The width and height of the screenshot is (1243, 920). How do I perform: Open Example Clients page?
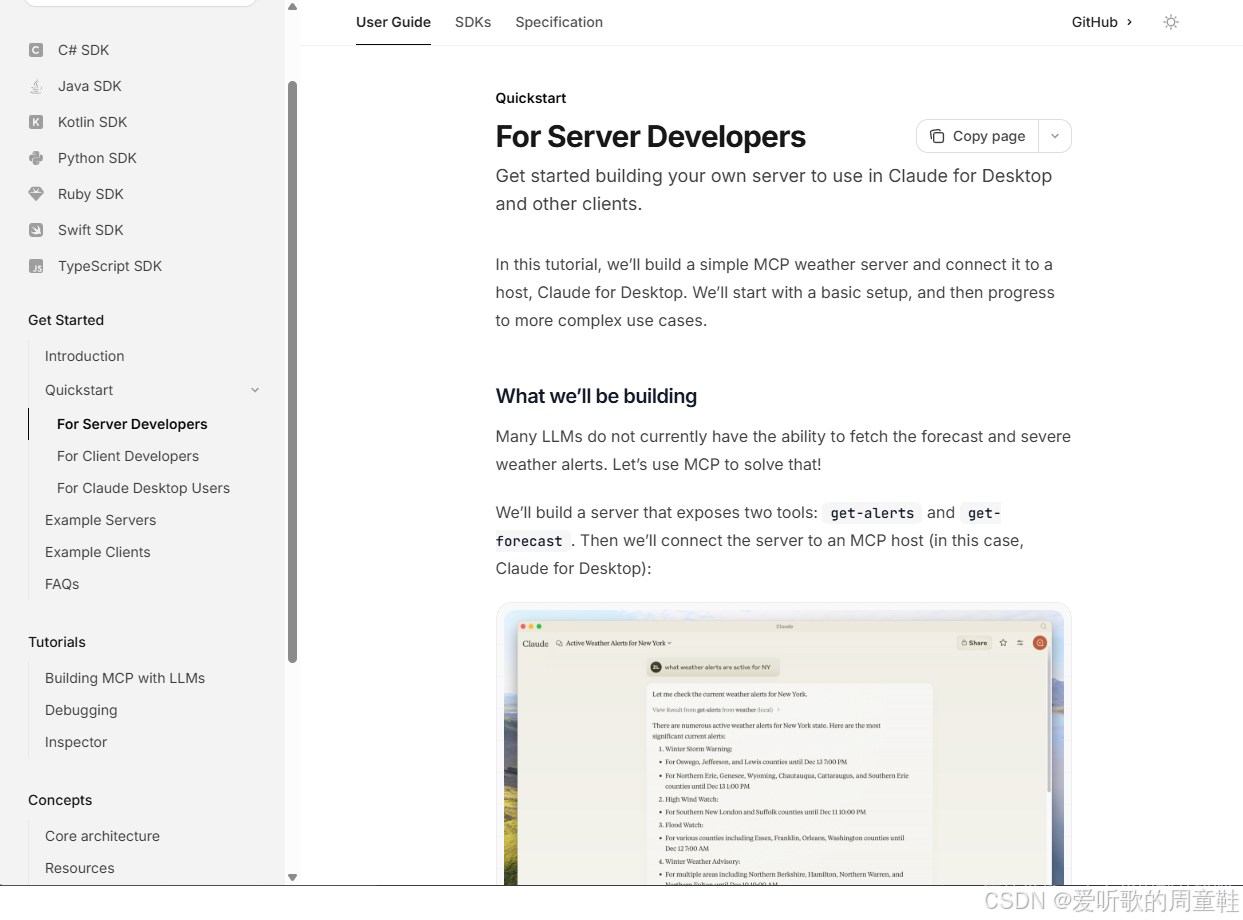coord(98,552)
